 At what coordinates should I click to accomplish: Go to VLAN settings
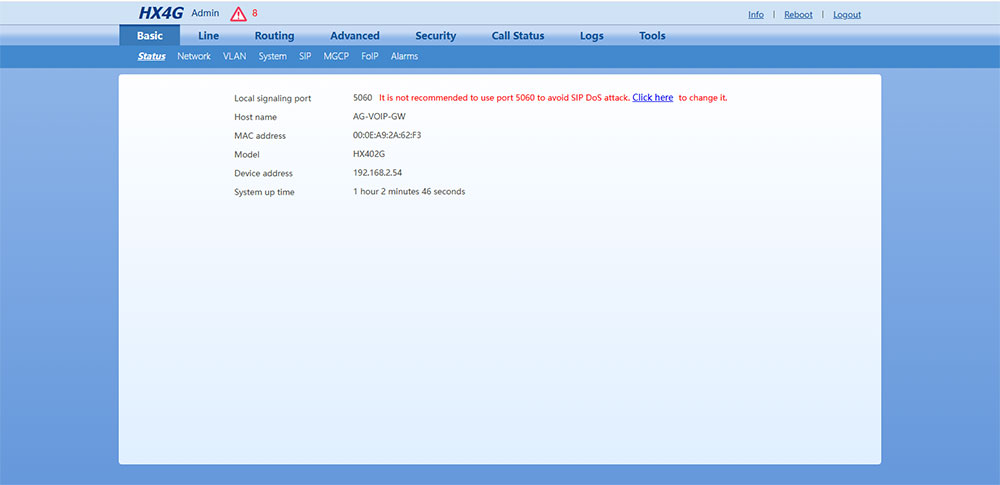234,57
